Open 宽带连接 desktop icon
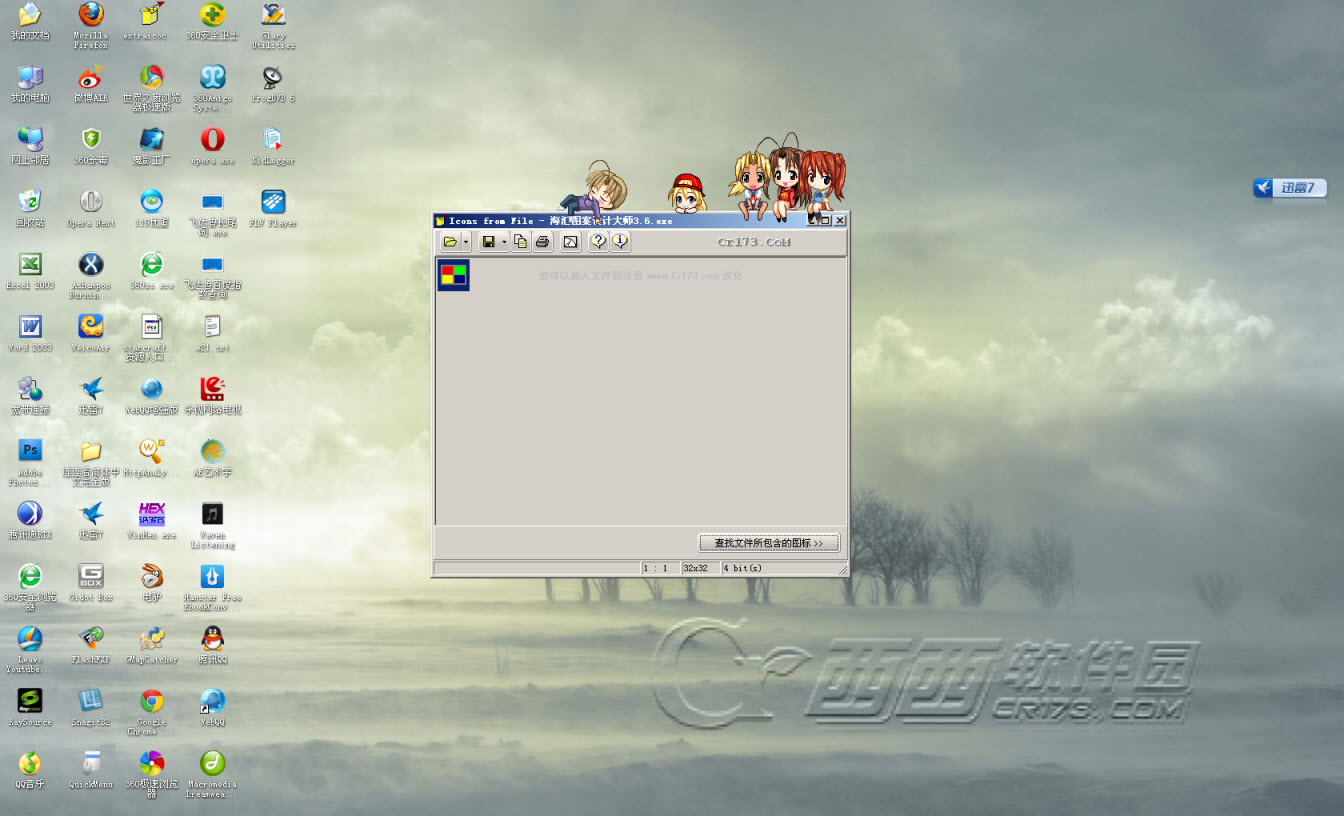 coord(30,395)
